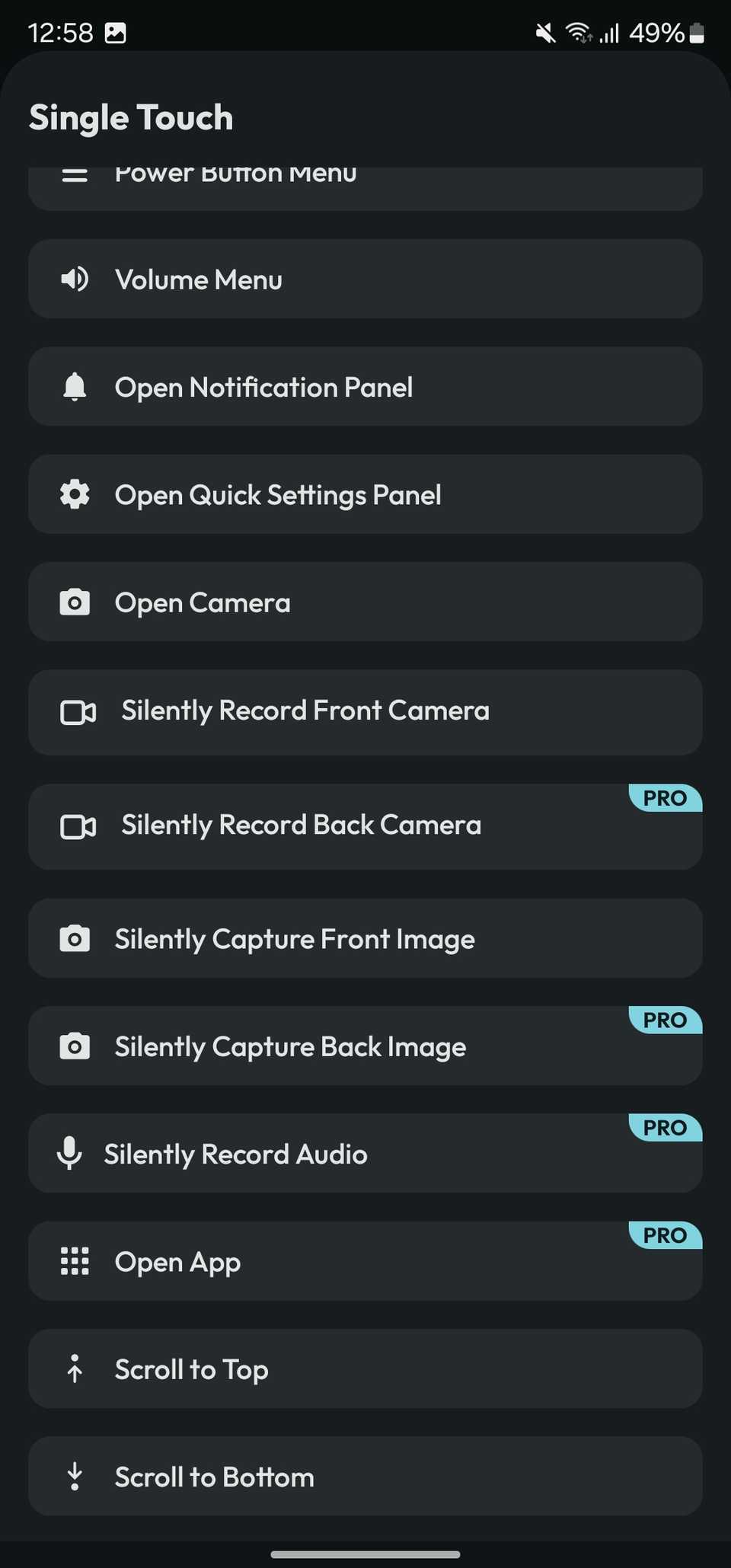Tap PRO badge on Silently Record Audio
731x1568 pixels.
click(x=665, y=1128)
